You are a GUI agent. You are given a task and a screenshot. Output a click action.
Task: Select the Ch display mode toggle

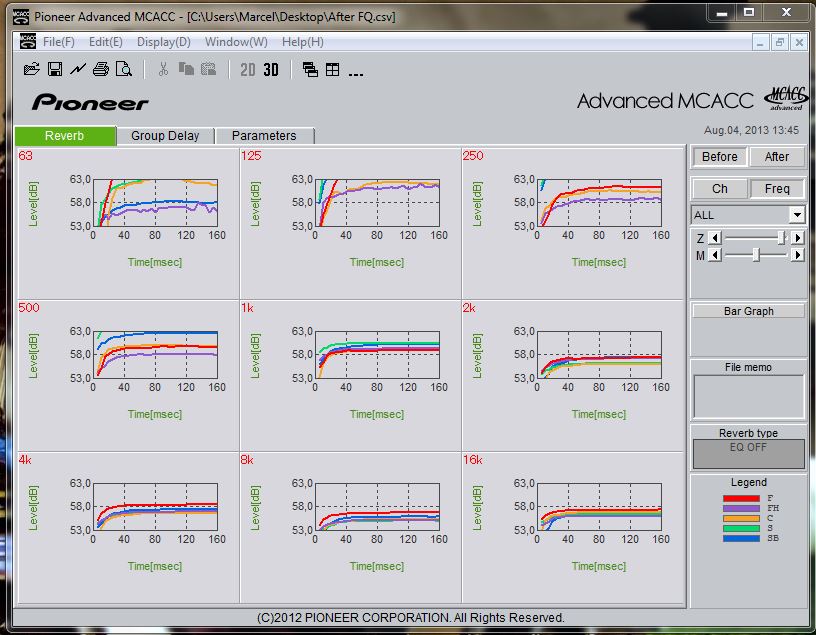[x=719, y=189]
